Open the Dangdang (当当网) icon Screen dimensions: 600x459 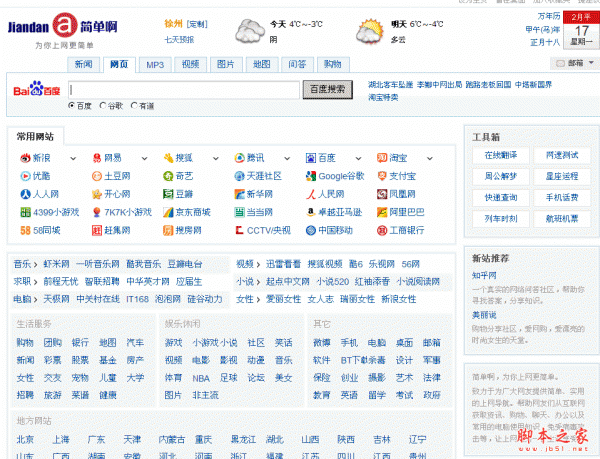pos(239,212)
